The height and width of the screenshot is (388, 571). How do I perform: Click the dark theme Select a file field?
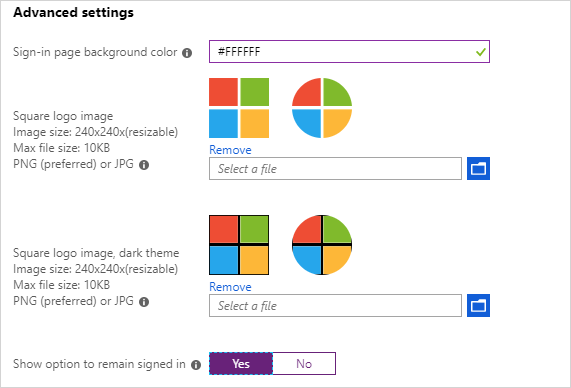click(x=335, y=306)
